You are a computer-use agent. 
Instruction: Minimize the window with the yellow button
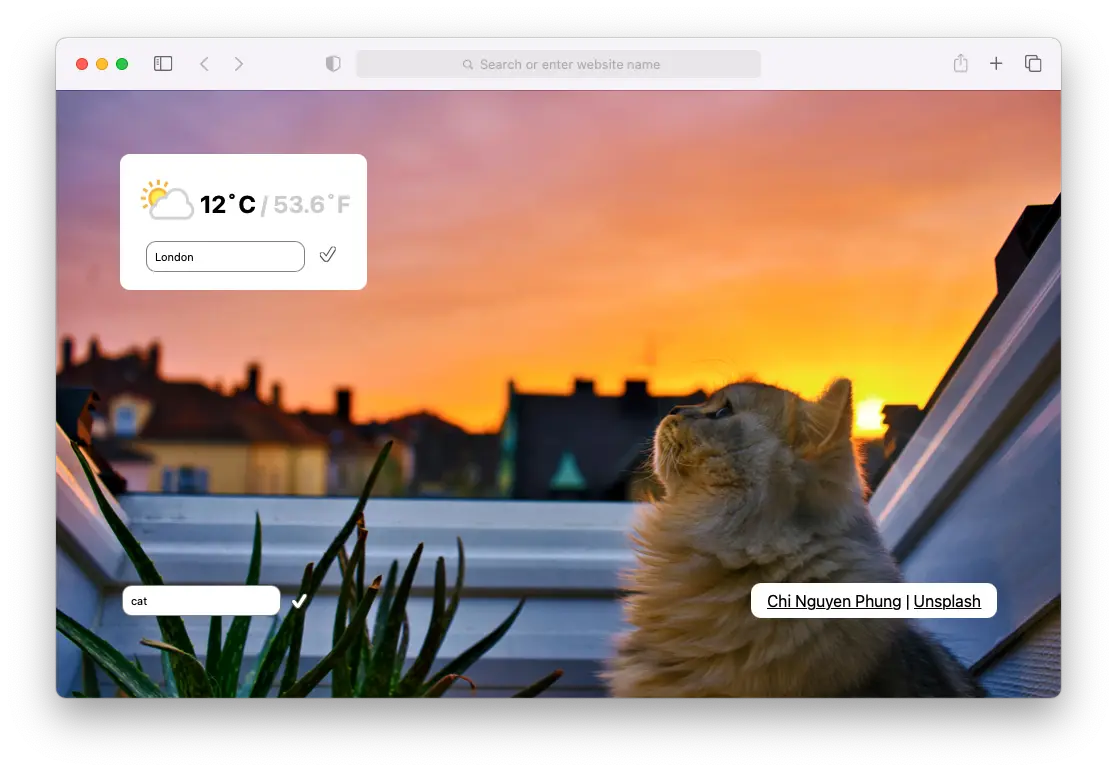click(102, 64)
